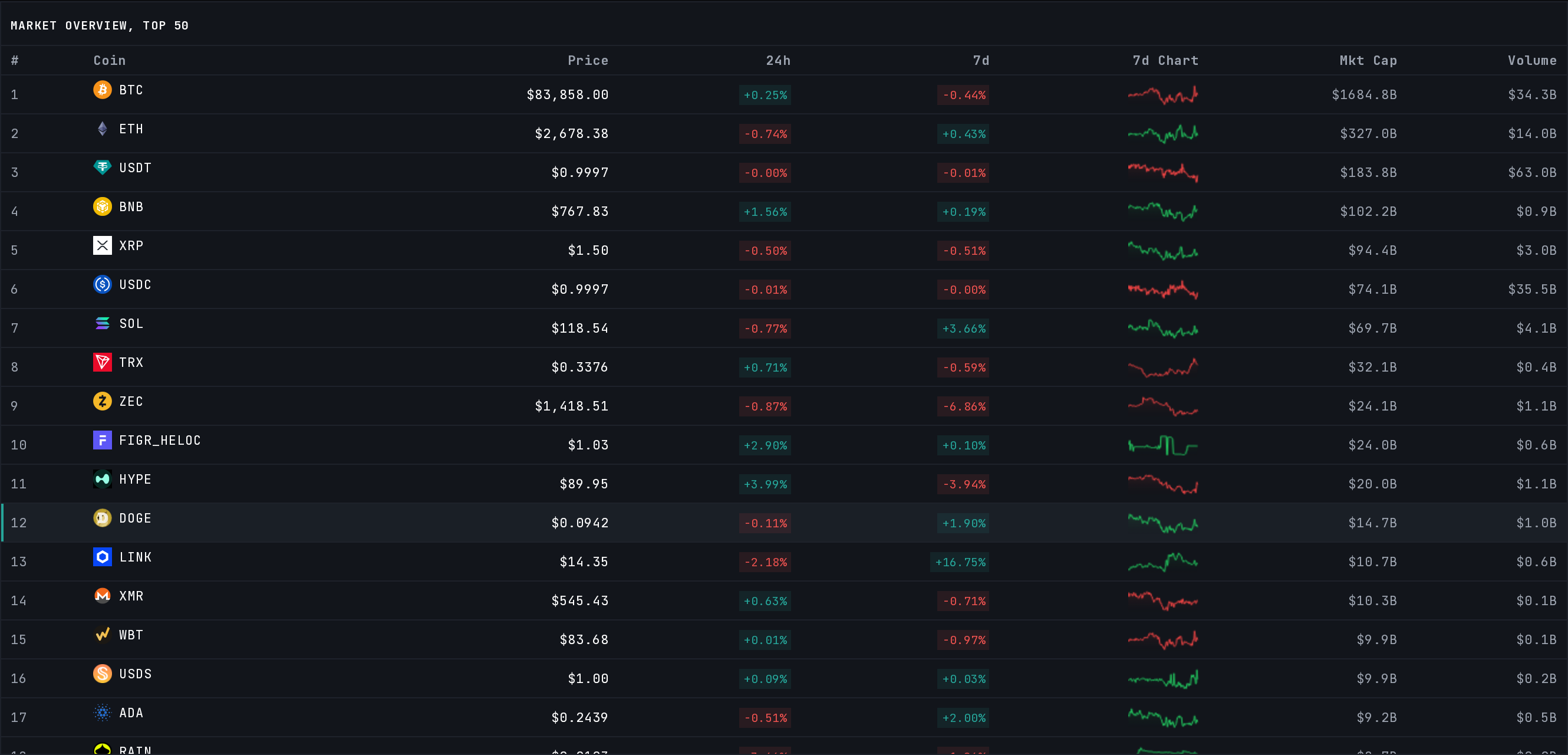
Task: Click the XRP logo icon
Action: (102, 245)
